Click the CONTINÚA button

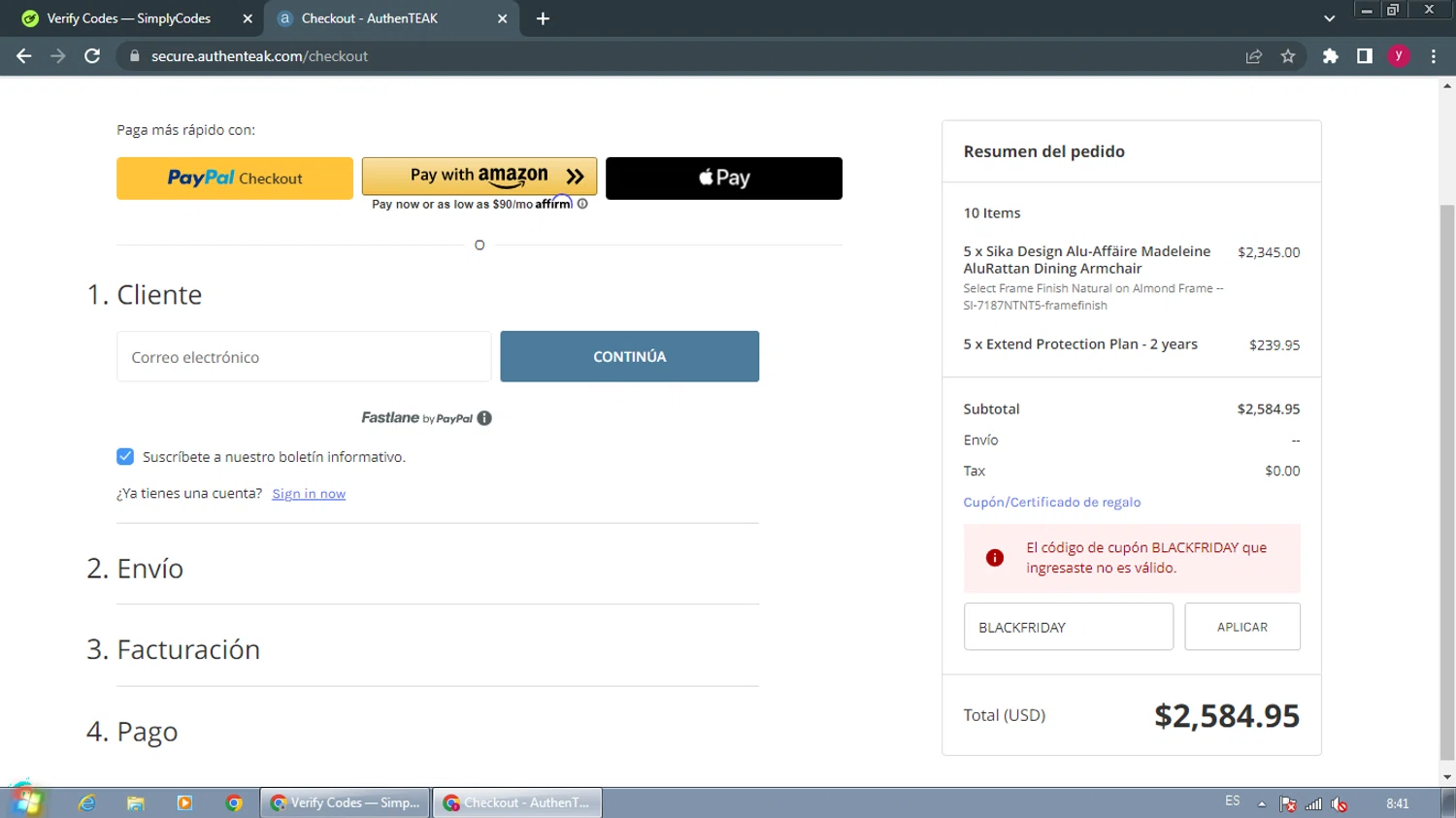[630, 356]
